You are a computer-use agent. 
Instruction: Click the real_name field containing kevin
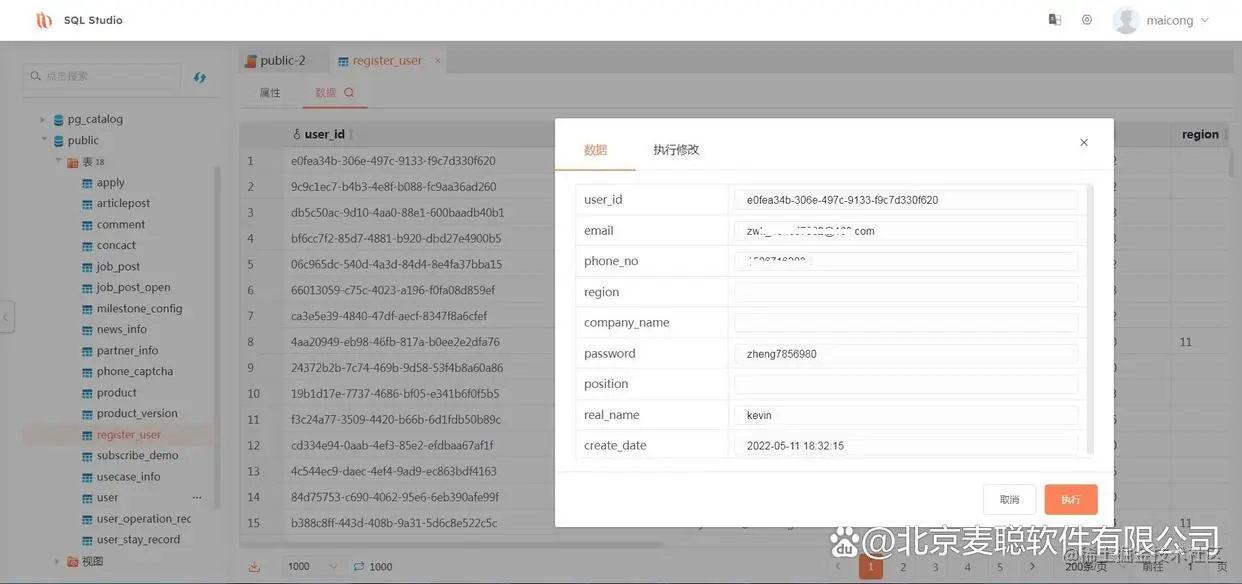906,415
